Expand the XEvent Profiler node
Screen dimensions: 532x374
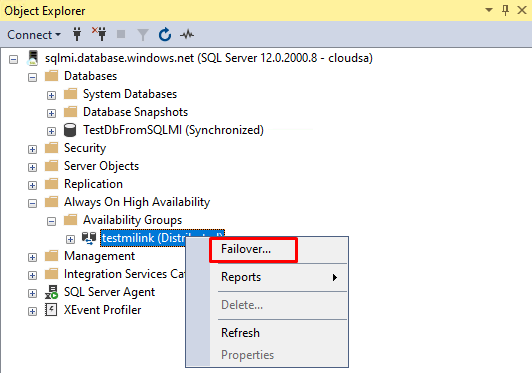[x=32, y=312]
